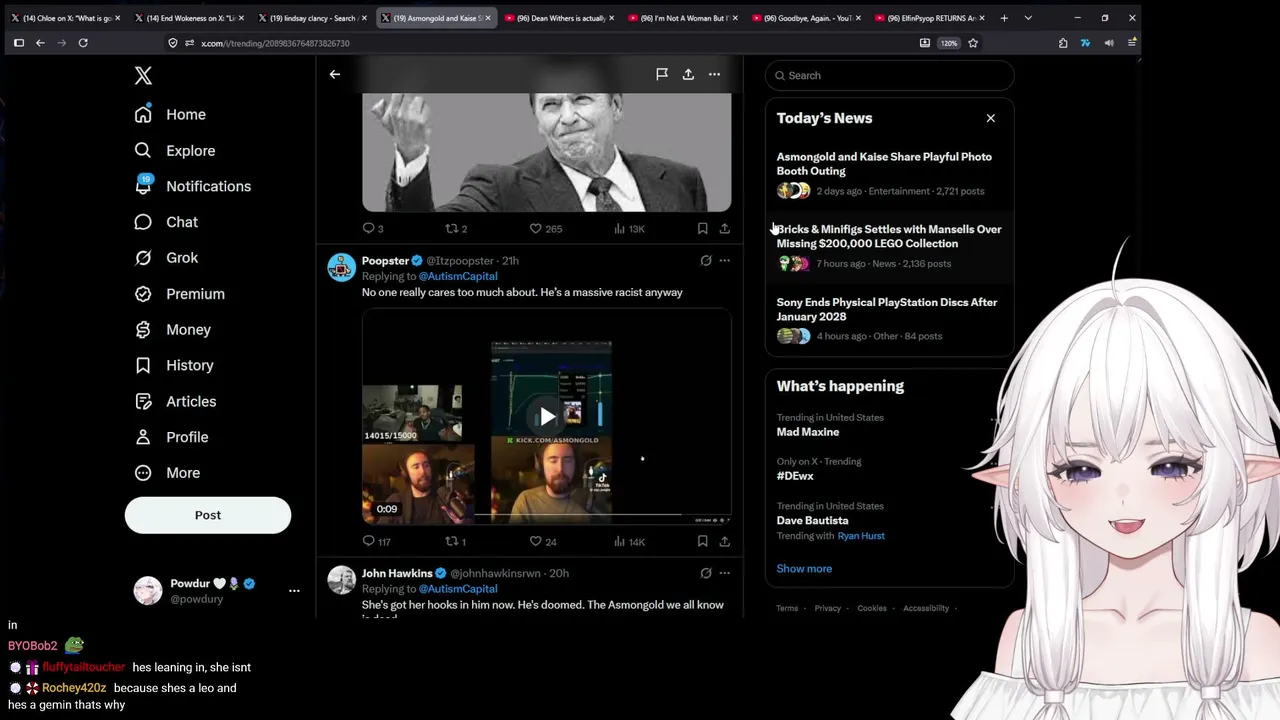The height and width of the screenshot is (720, 1280).
Task: Open the Asmongold and Kaise photo booth story
Action: tap(889, 174)
